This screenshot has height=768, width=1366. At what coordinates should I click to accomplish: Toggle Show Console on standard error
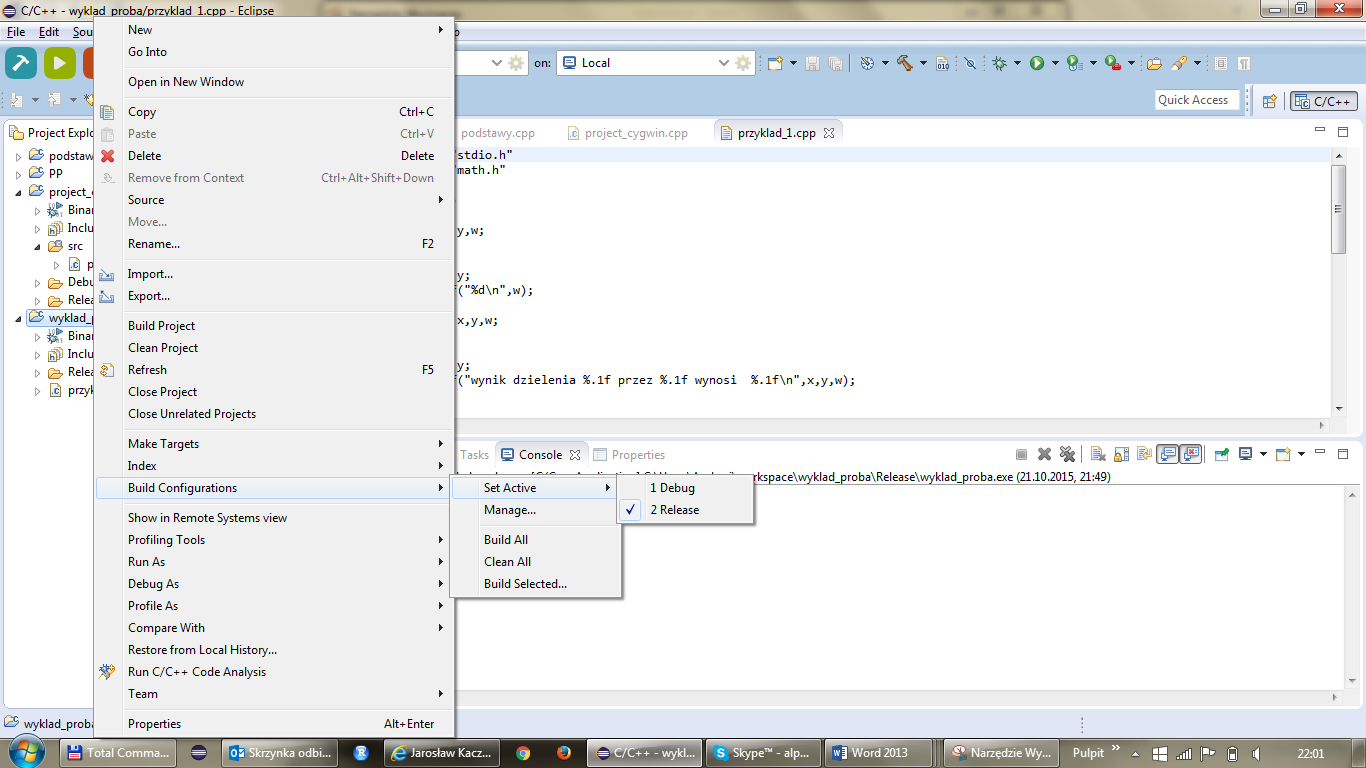coord(1190,454)
